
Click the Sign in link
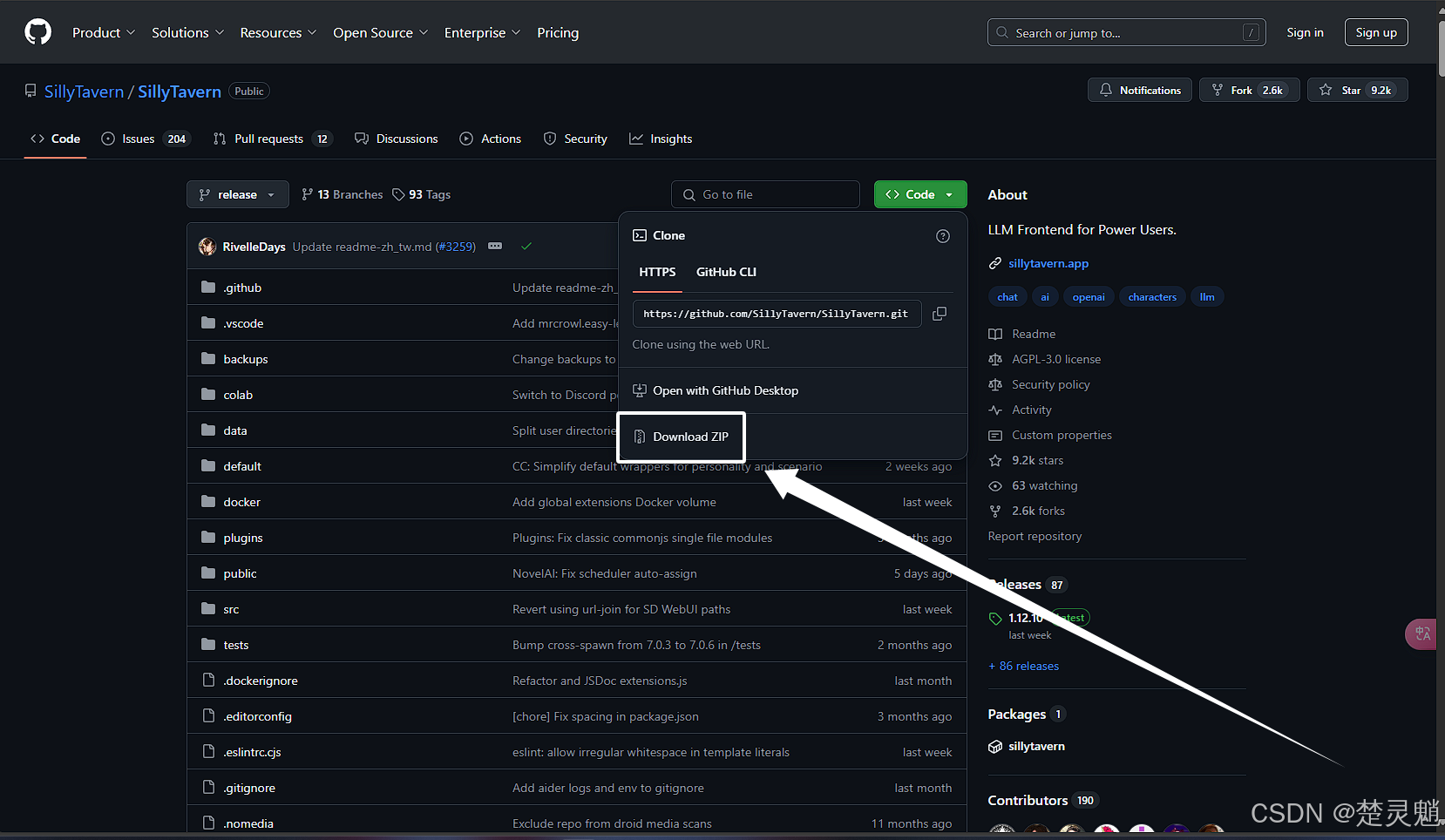point(1305,32)
